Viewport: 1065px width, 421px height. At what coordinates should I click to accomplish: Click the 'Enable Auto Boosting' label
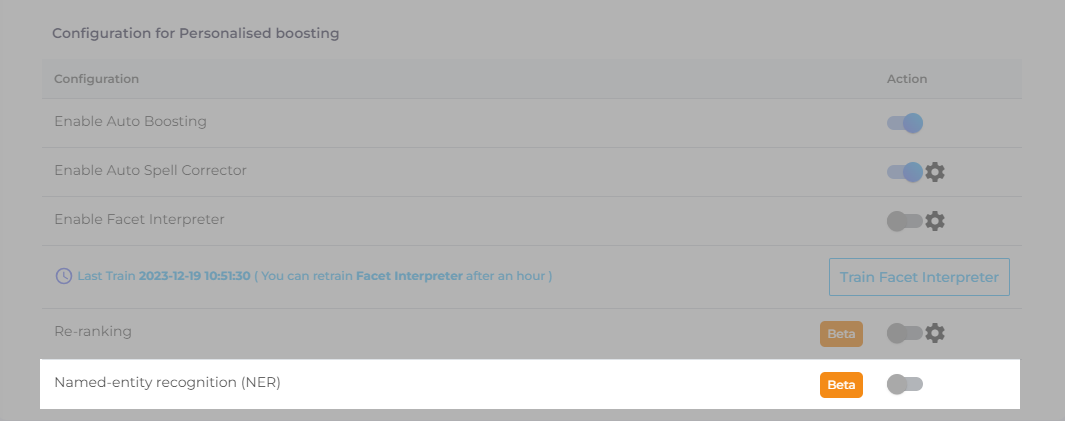[x=130, y=122]
